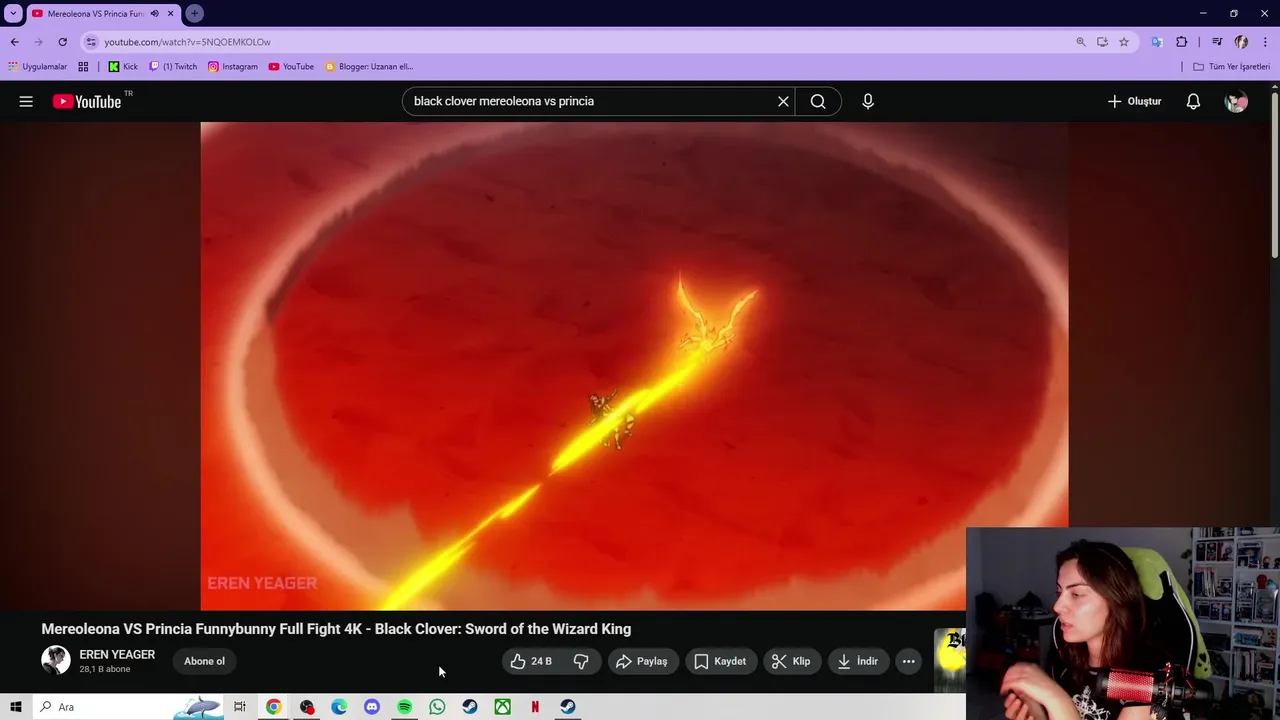Image resolution: width=1280 pixels, height=720 pixels.
Task: Open WhatsApp from the taskbar
Action: (437, 707)
